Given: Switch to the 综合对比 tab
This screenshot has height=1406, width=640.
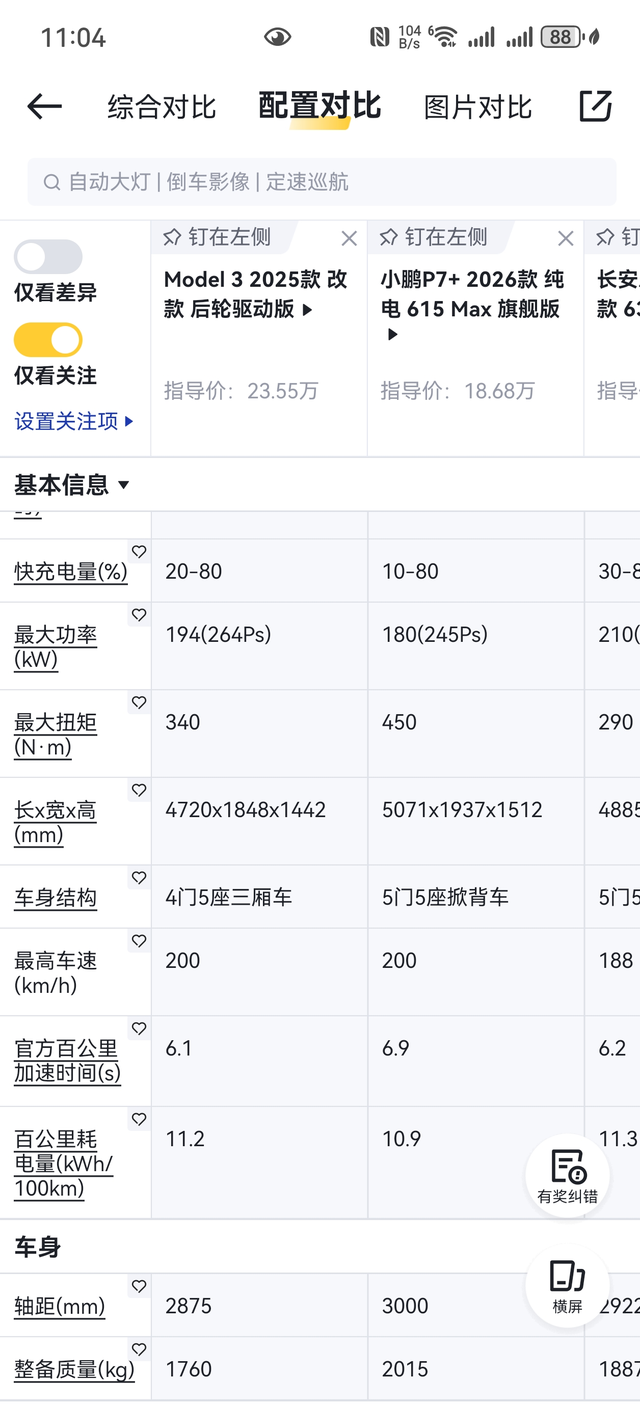Looking at the screenshot, I should click(162, 107).
